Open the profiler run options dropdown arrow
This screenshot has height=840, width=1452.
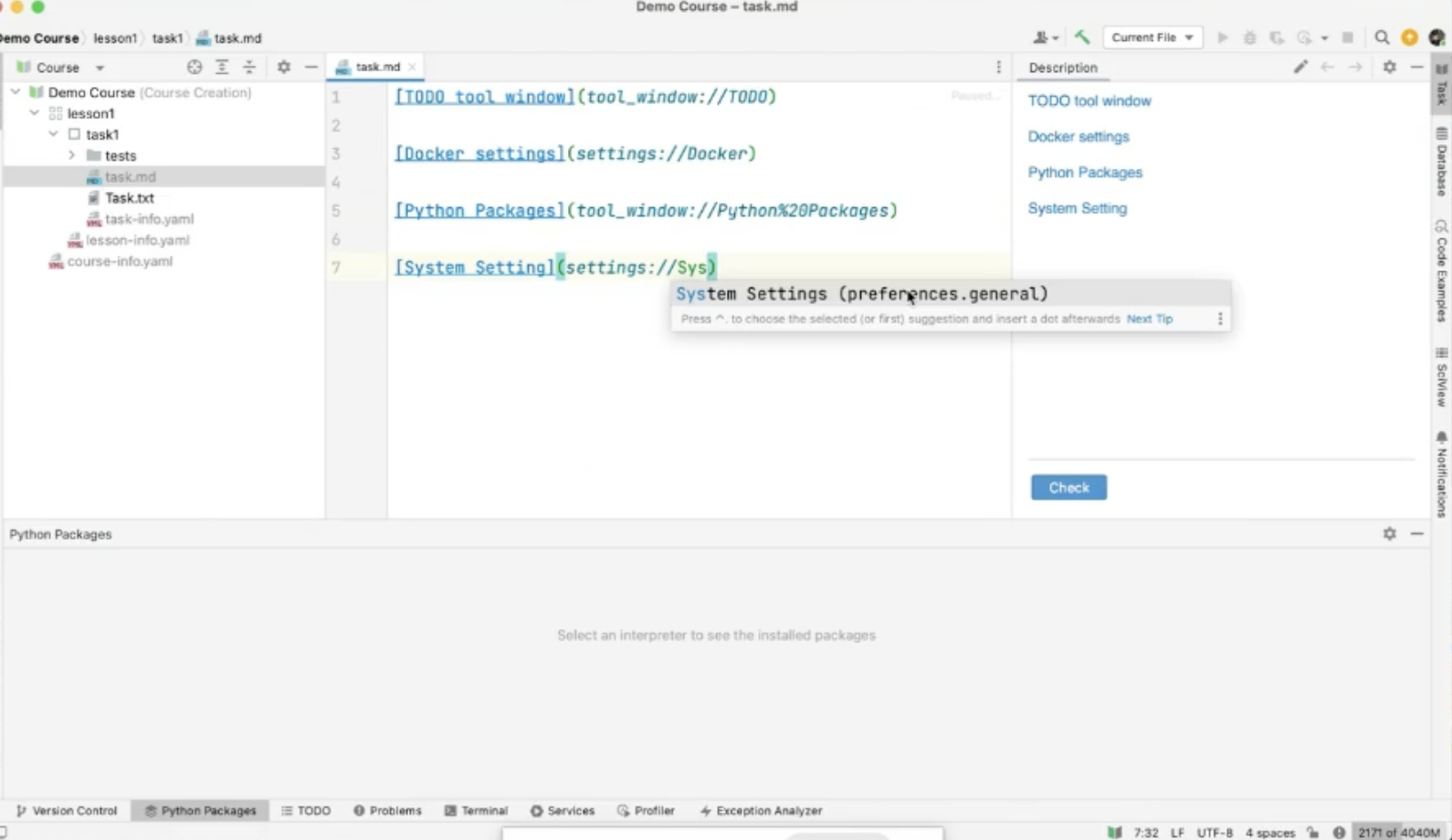(x=1324, y=38)
